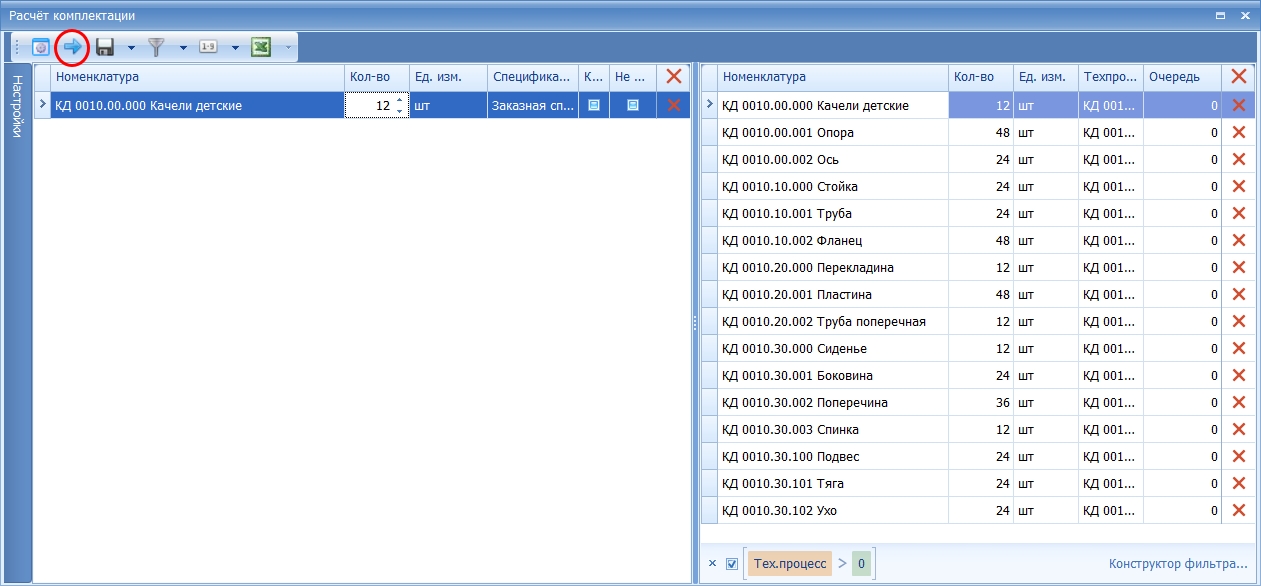This screenshot has width=1261, height=586.
Task: Toggle the filter enabled checkbox
Action: click(x=732, y=564)
